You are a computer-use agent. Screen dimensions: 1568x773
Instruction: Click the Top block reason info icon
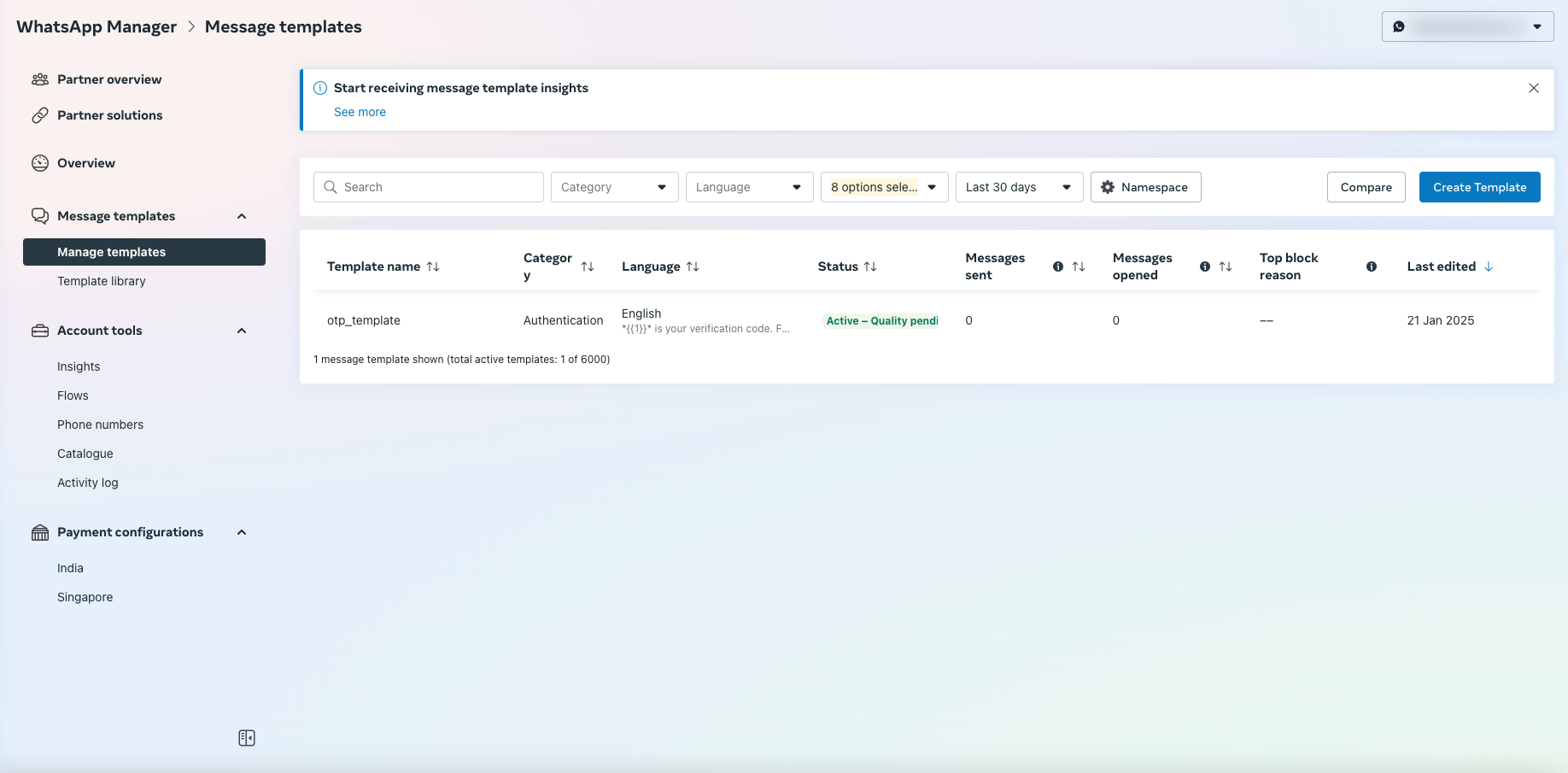point(1372,266)
